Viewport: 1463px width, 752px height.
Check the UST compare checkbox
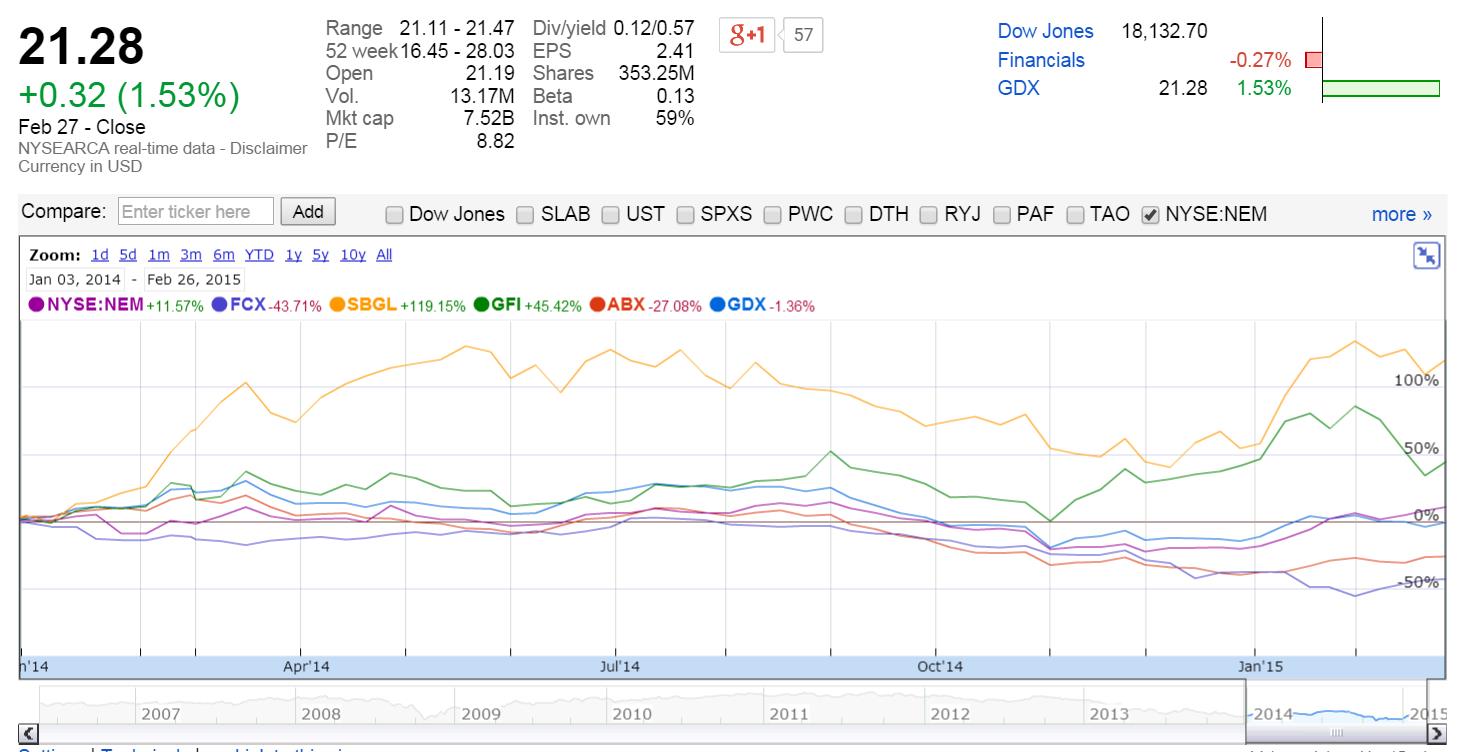(611, 214)
